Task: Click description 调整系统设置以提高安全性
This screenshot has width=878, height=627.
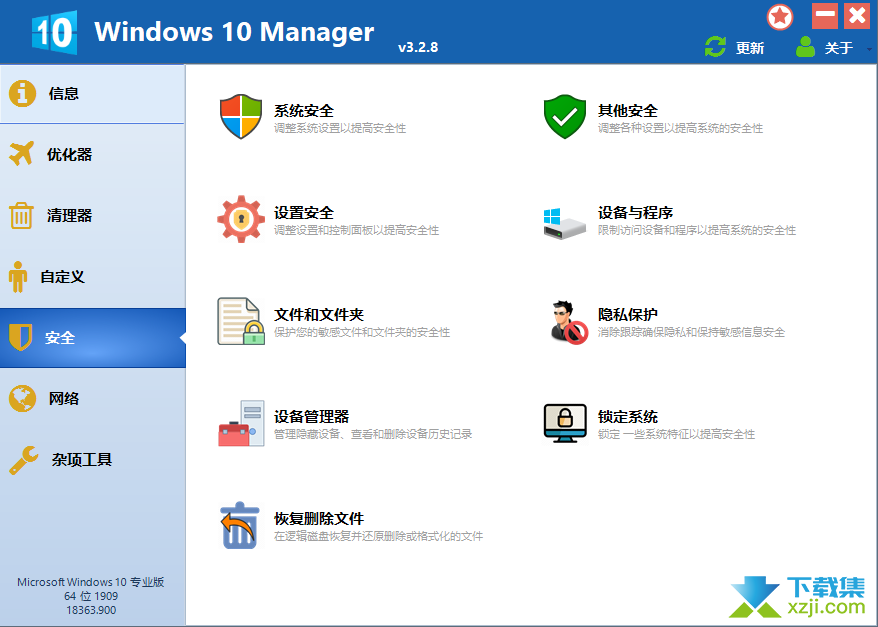Action: (340, 128)
